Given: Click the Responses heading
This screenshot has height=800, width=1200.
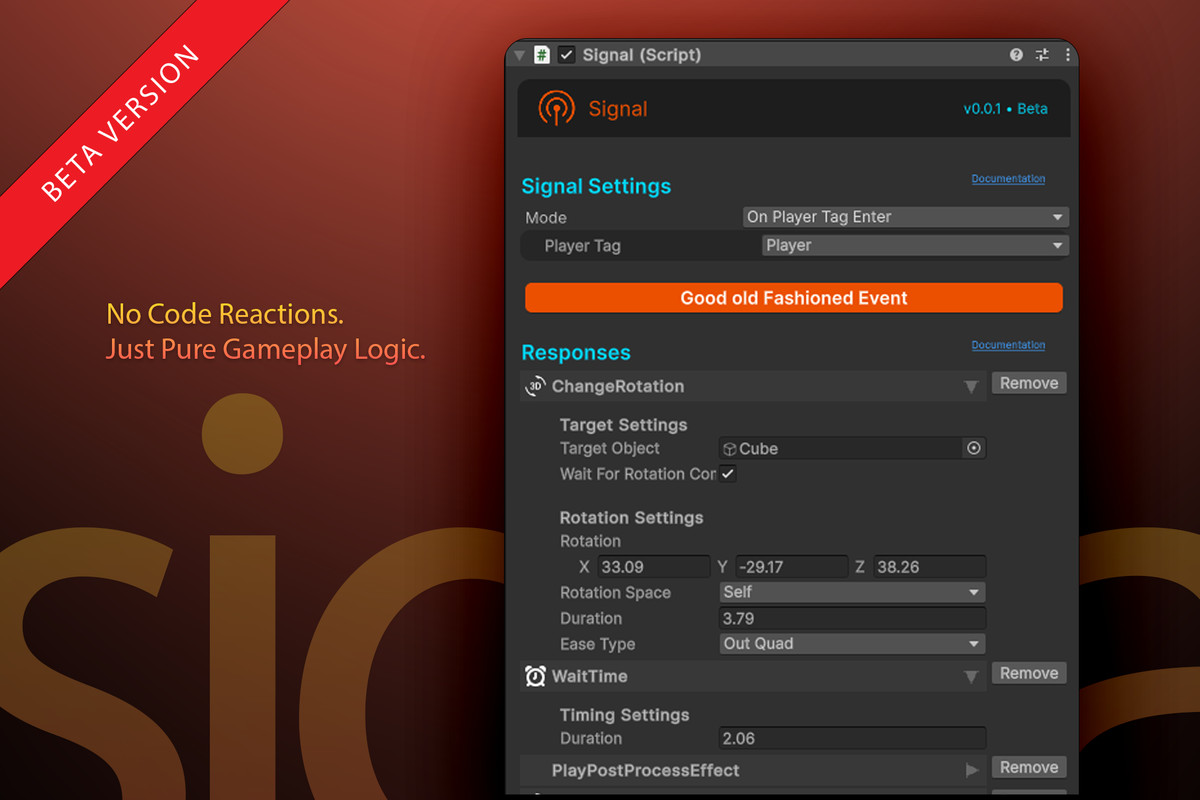Looking at the screenshot, I should click(x=576, y=352).
